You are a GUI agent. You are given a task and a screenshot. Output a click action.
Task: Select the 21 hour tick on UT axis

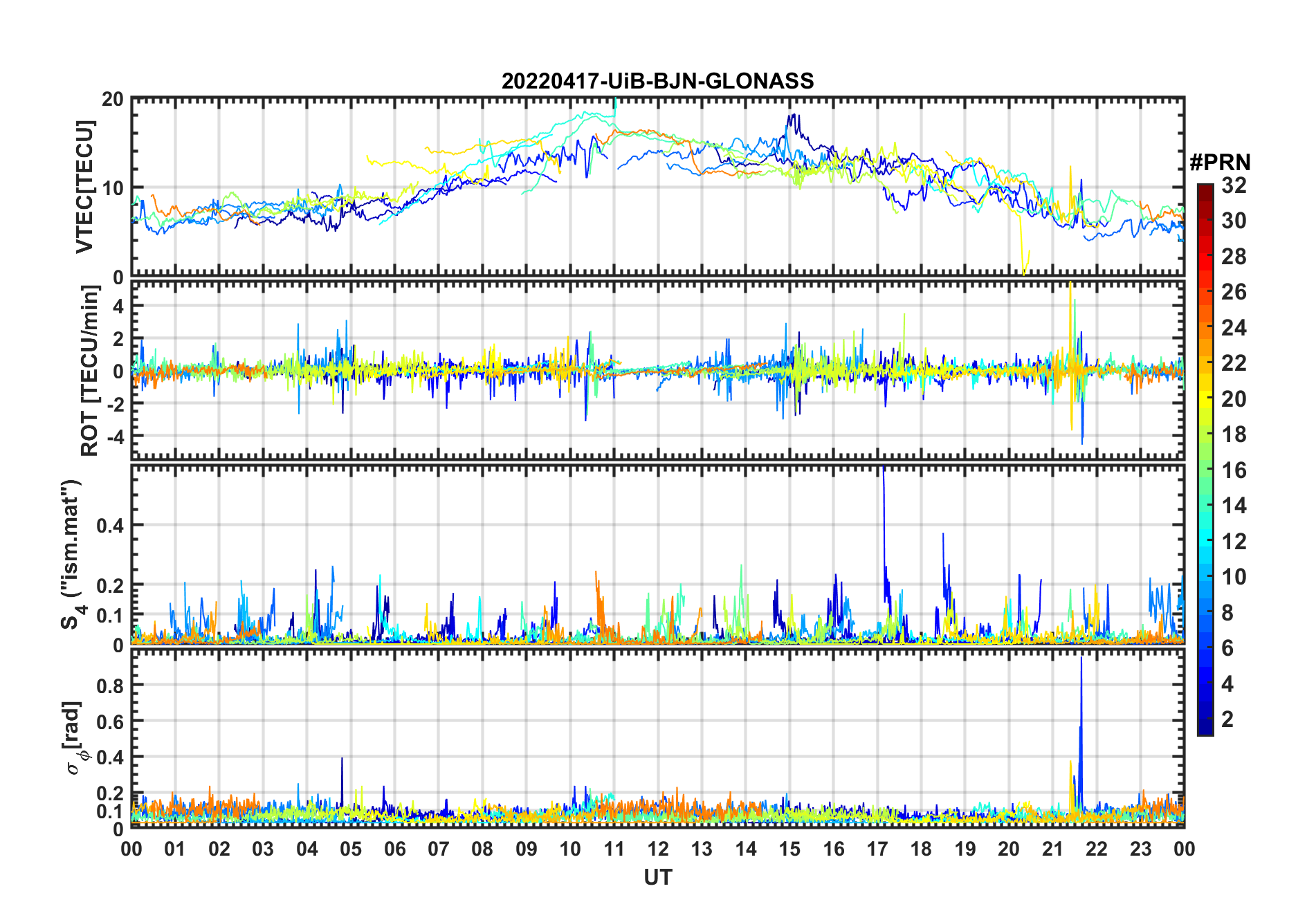point(1052,849)
